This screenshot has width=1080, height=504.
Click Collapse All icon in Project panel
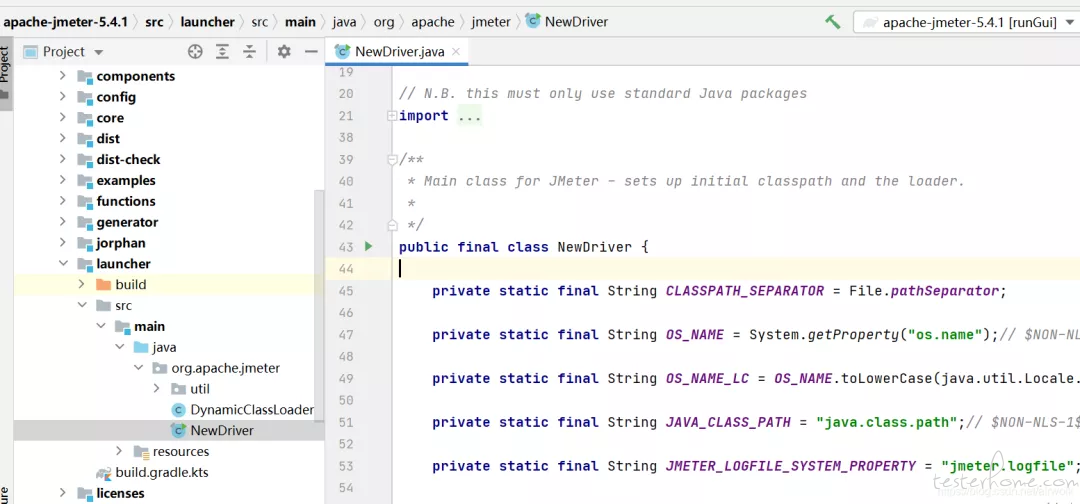coord(249,52)
